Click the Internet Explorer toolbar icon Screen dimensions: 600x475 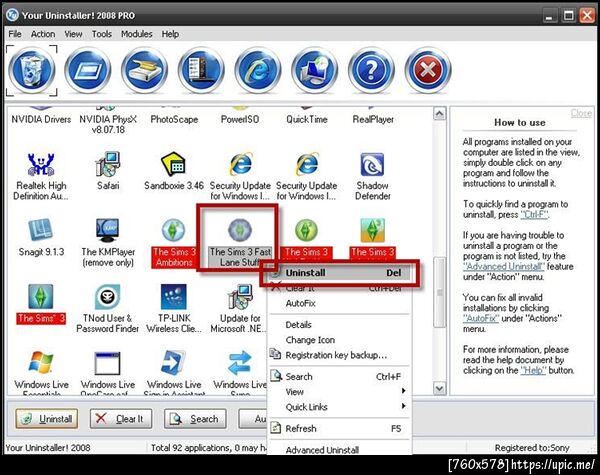click(x=258, y=70)
